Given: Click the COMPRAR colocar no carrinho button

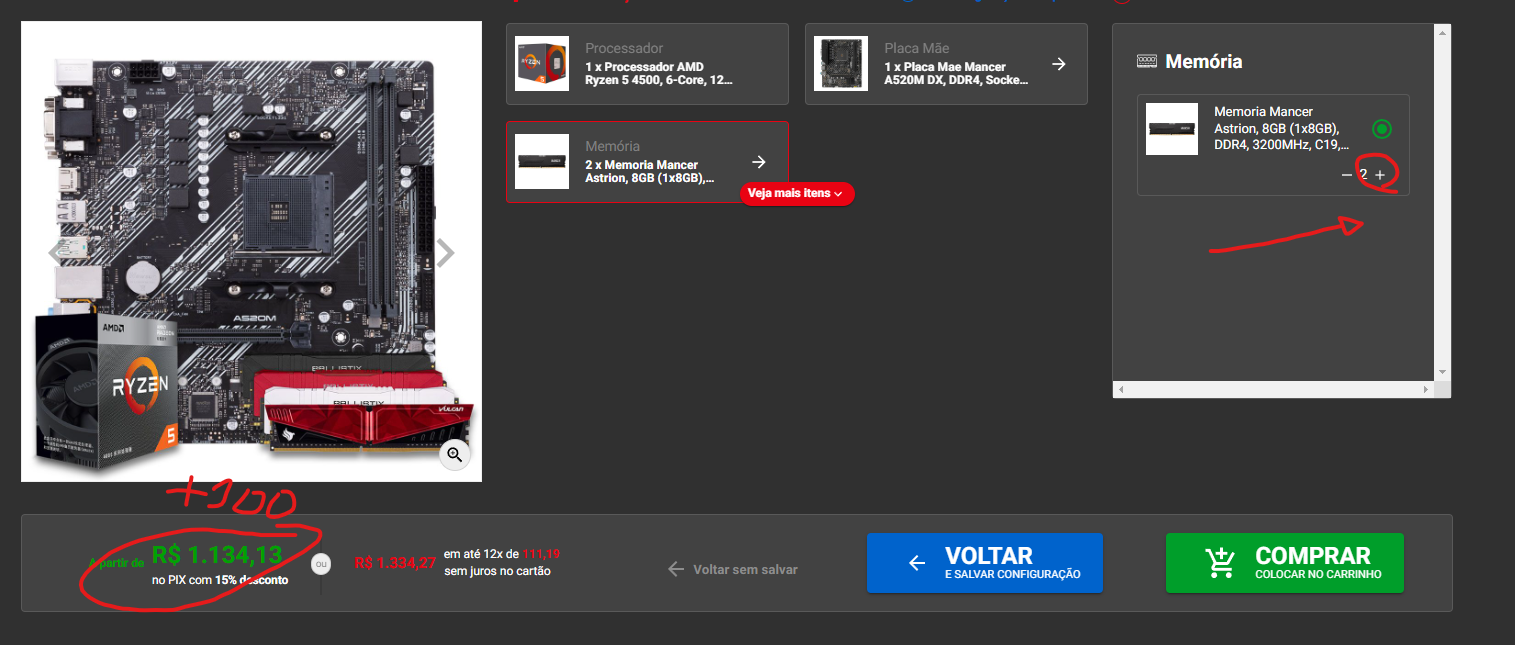Looking at the screenshot, I should click(x=1284, y=563).
